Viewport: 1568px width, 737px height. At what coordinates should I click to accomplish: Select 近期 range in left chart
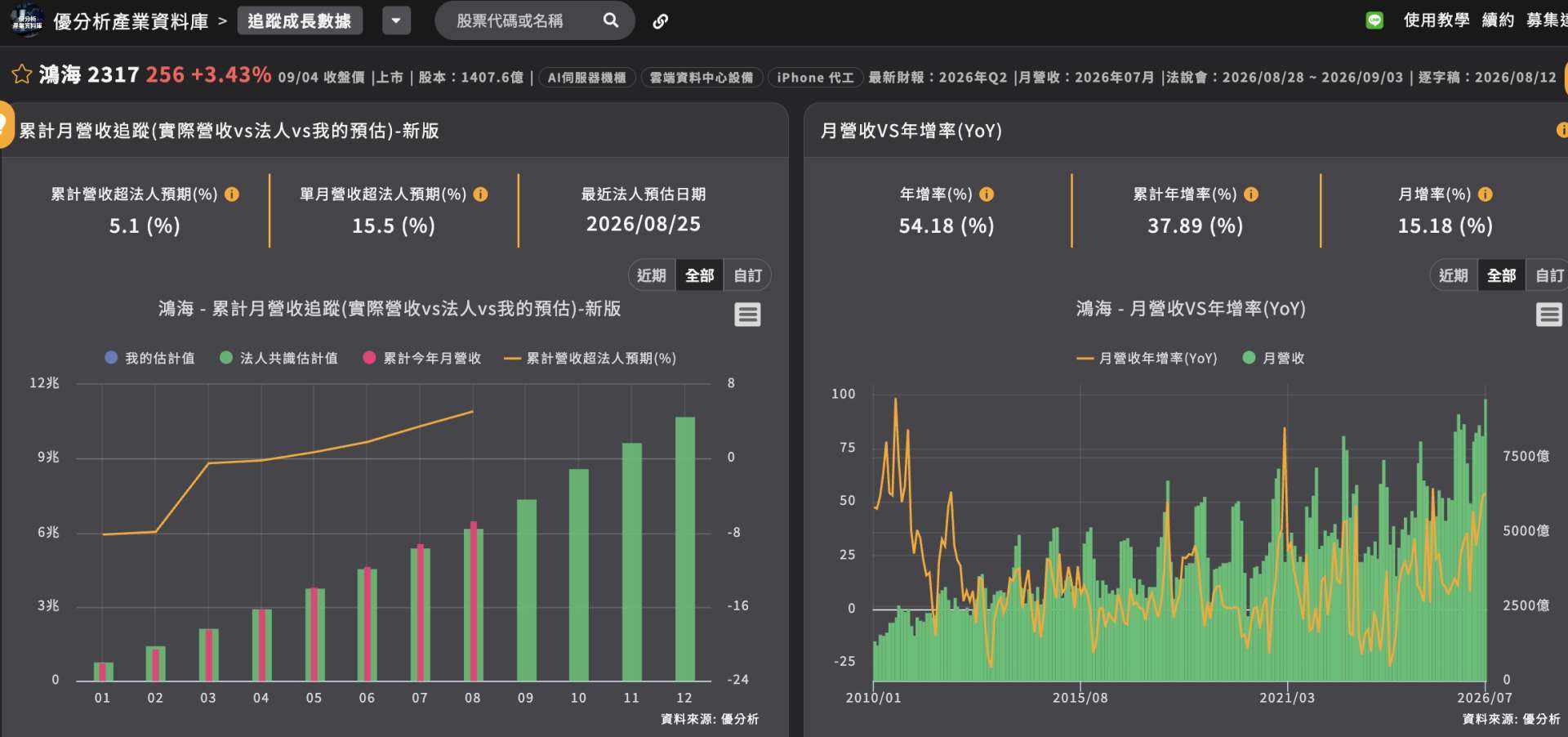pos(652,275)
